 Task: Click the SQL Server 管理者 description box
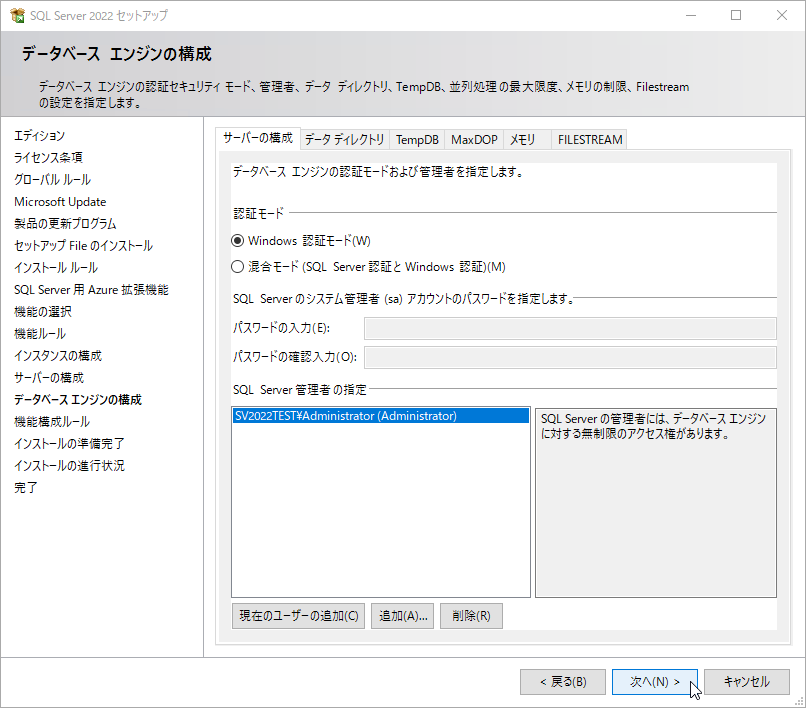point(656,503)
